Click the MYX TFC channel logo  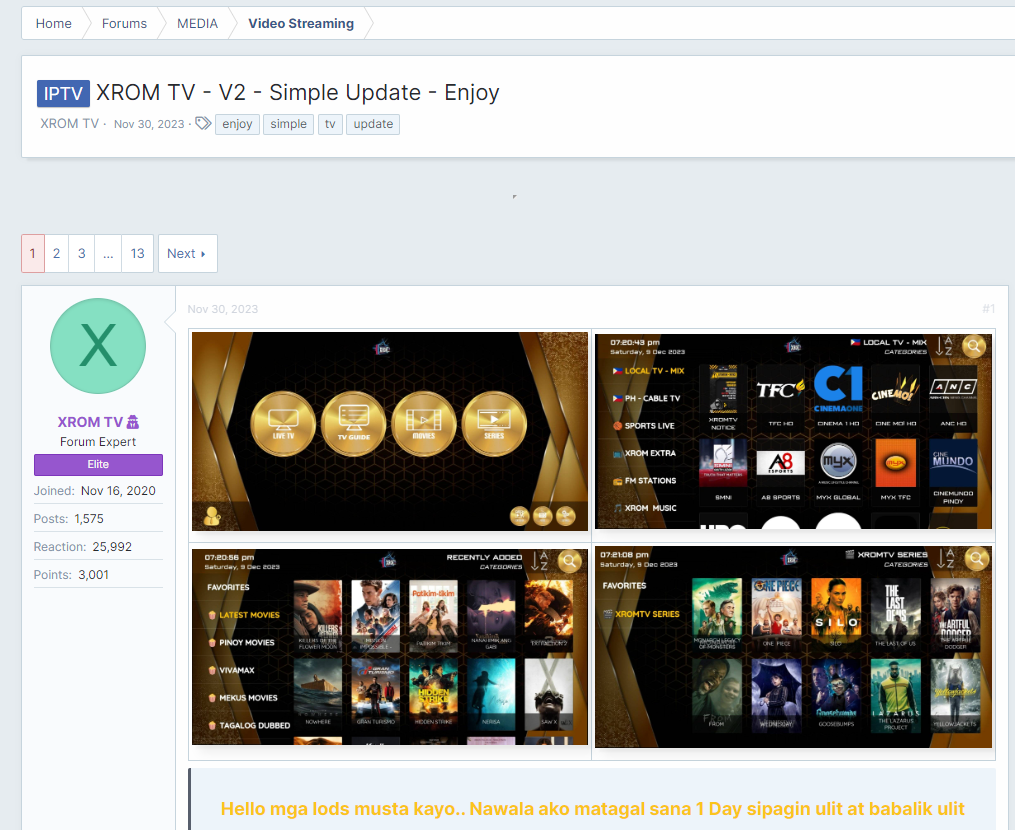click(895, 464)
